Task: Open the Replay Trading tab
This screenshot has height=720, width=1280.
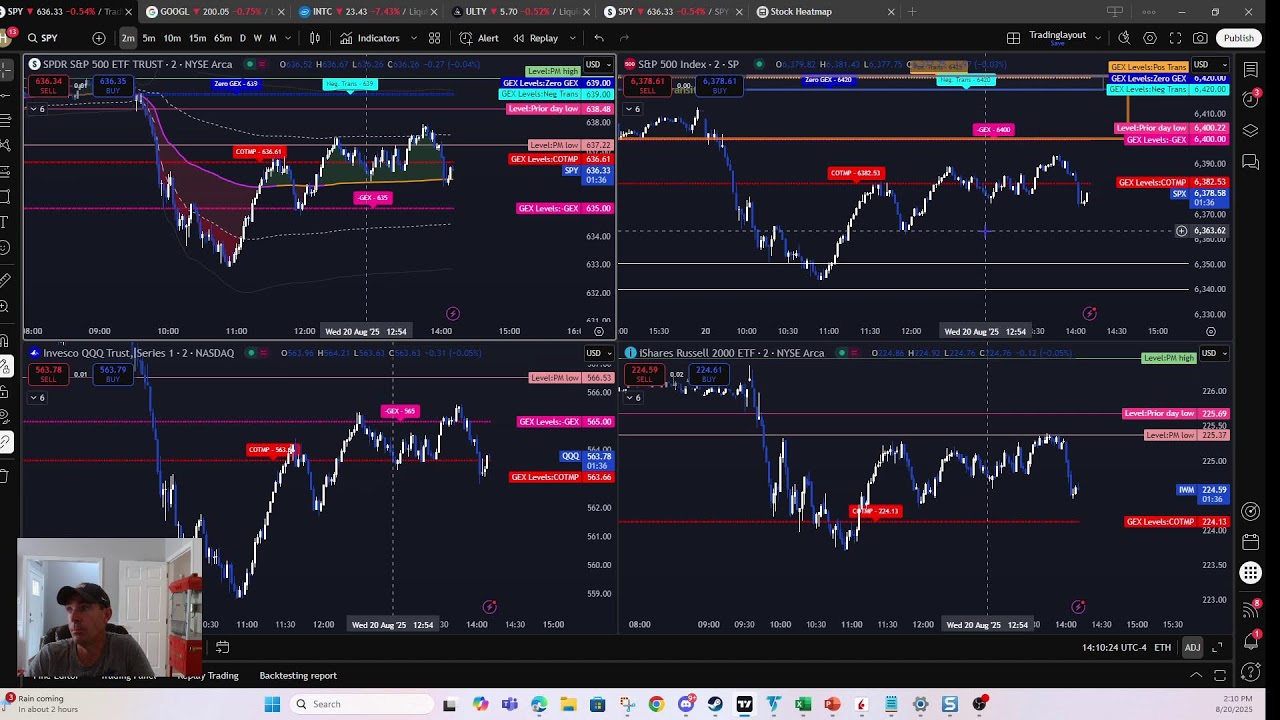Action: pyautogui.click(x=207, y=676)
